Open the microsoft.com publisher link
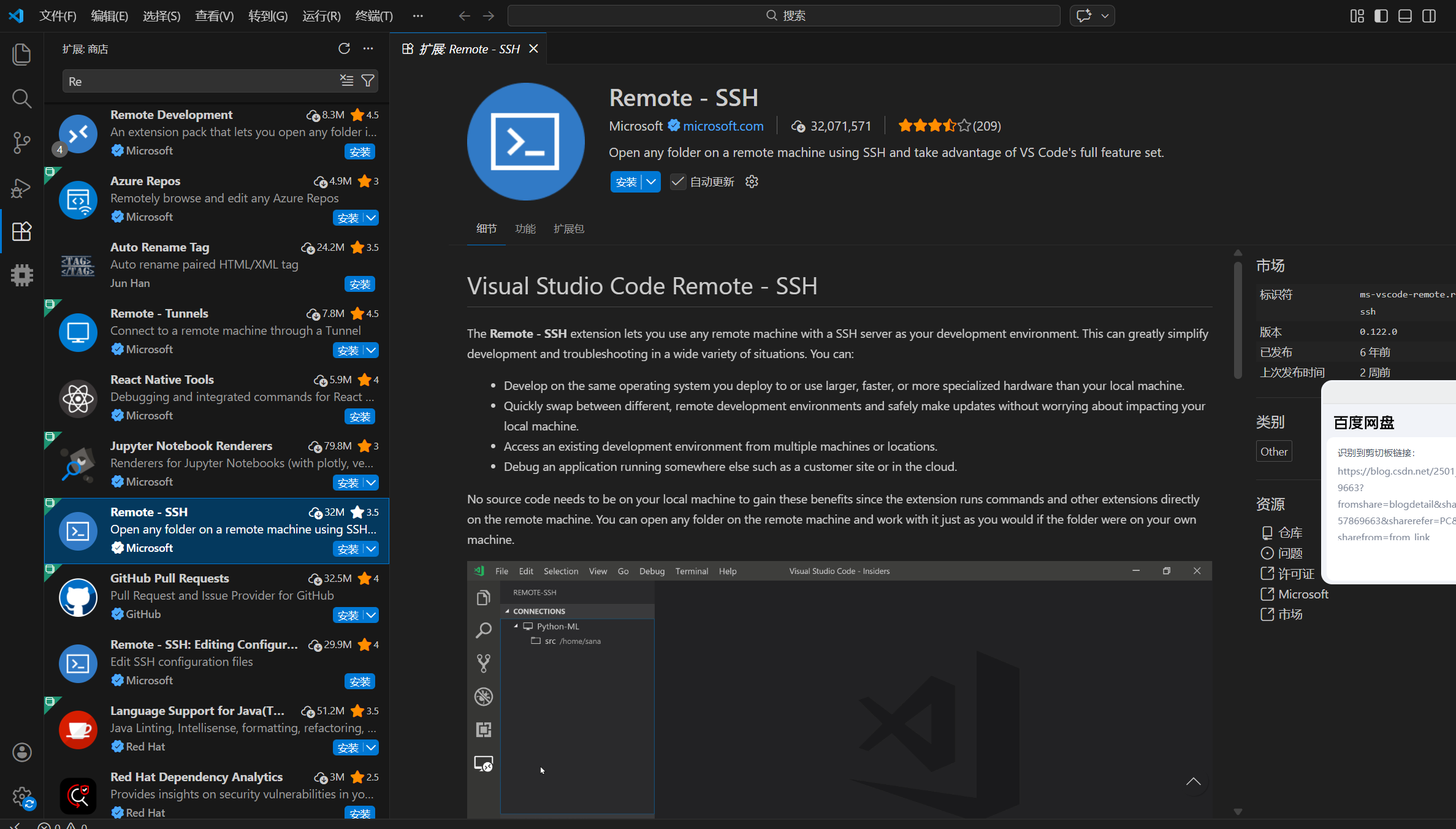This screenshot has width=1456, height=829. coord(723,126)
